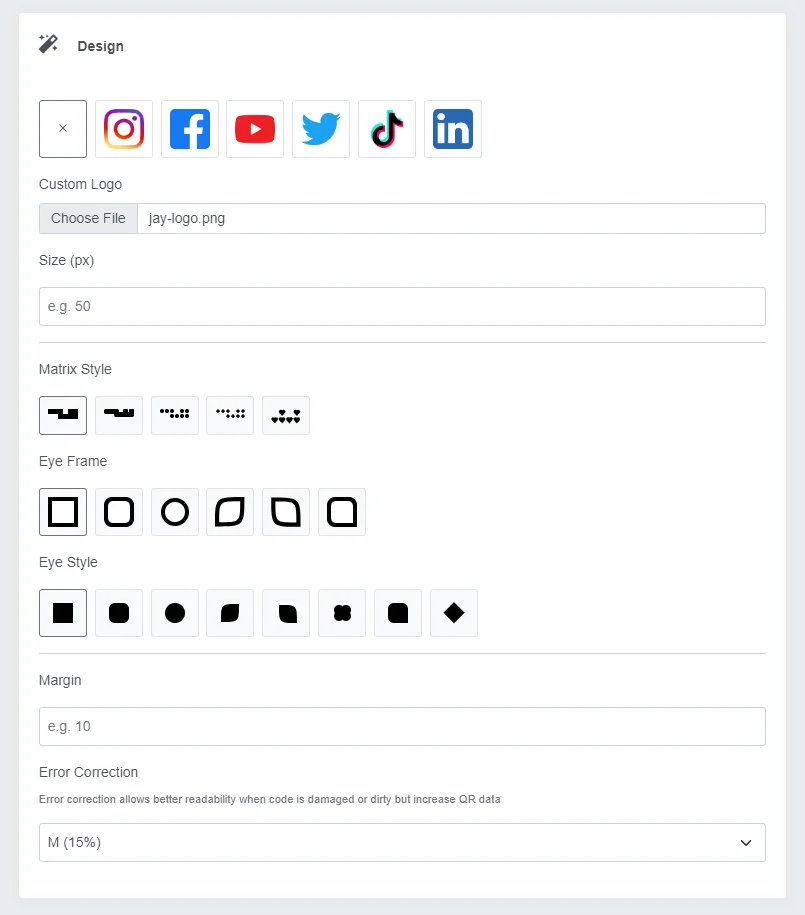Pick the hearts matrix style
This screenshot has width=805, height=915.
[x=286, y=415]
